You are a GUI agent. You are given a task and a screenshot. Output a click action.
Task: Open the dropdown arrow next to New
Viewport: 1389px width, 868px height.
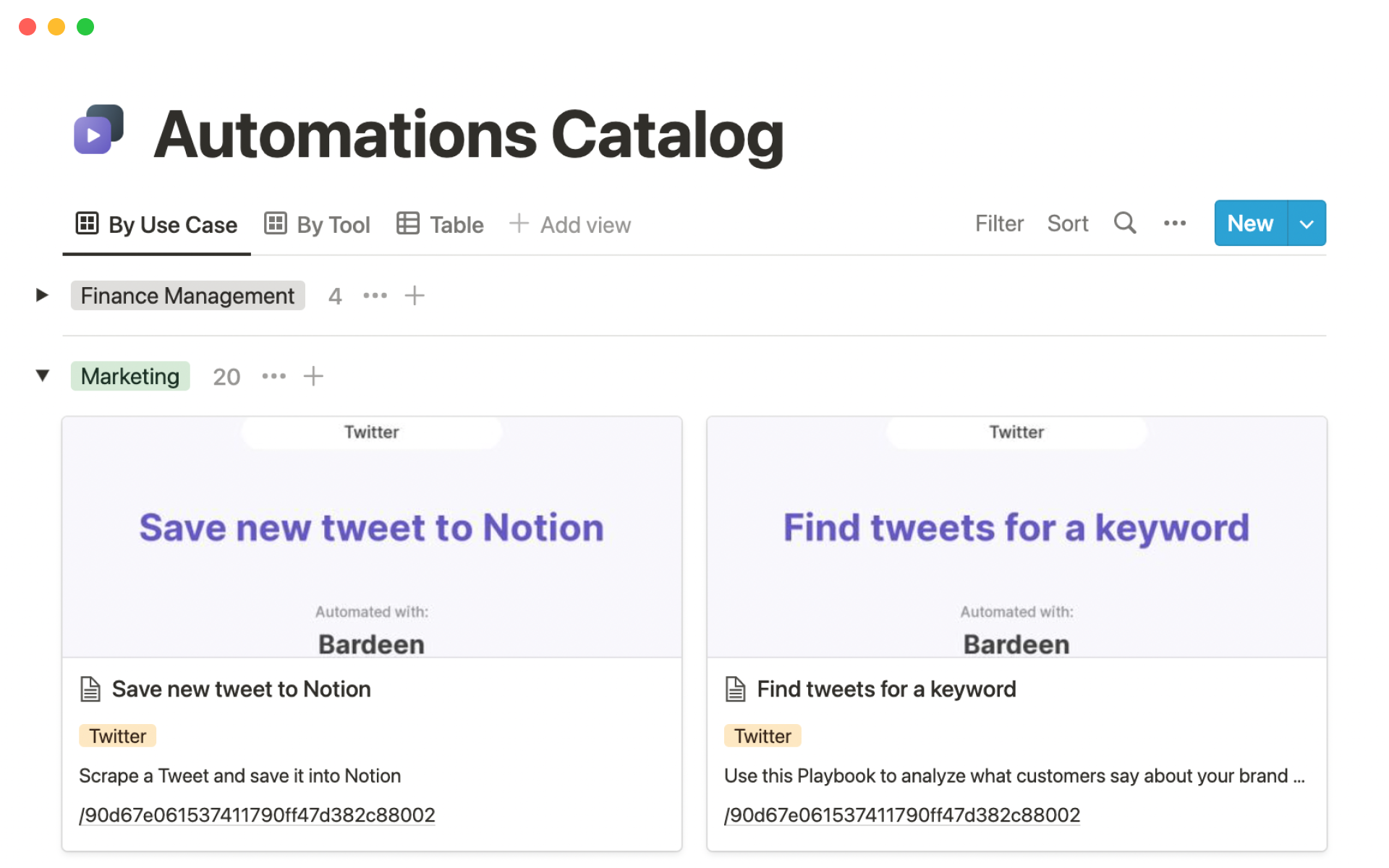[x=1307, y=224]
